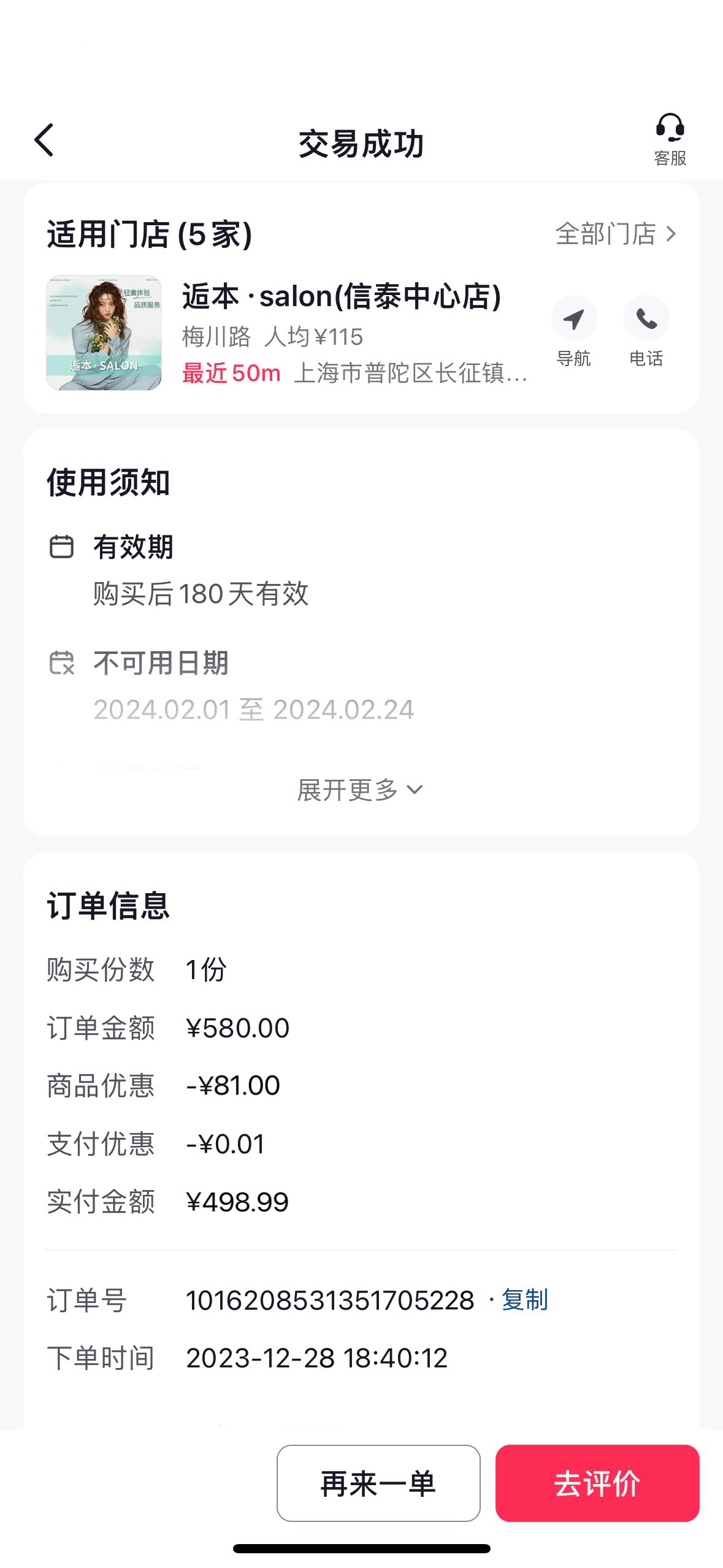Tap the navigation arrow icon
Image resolution: width=723 pixels, height=1568 pixels.
(573, 318)
